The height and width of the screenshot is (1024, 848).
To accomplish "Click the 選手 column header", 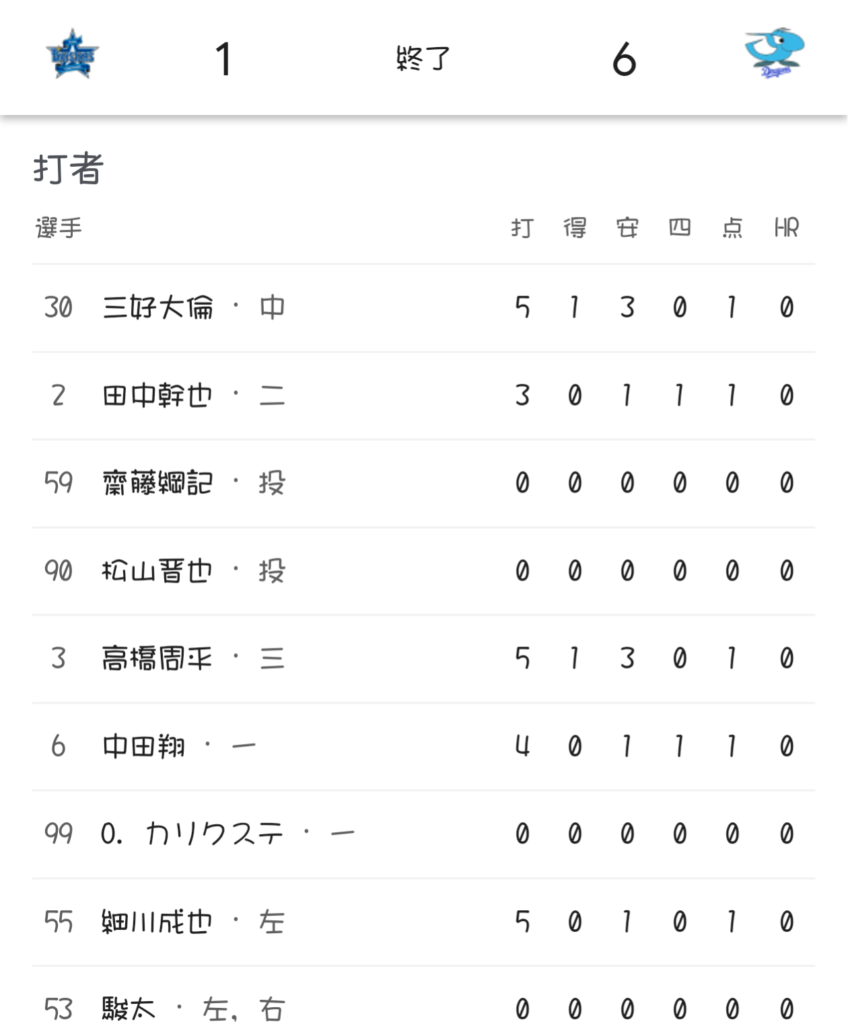I will [x=58, y=228].
